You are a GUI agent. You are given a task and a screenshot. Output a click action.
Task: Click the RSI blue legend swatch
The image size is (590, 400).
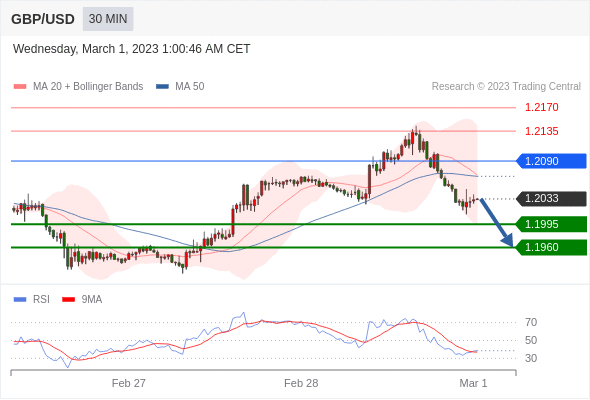click(x=20, y=300)
